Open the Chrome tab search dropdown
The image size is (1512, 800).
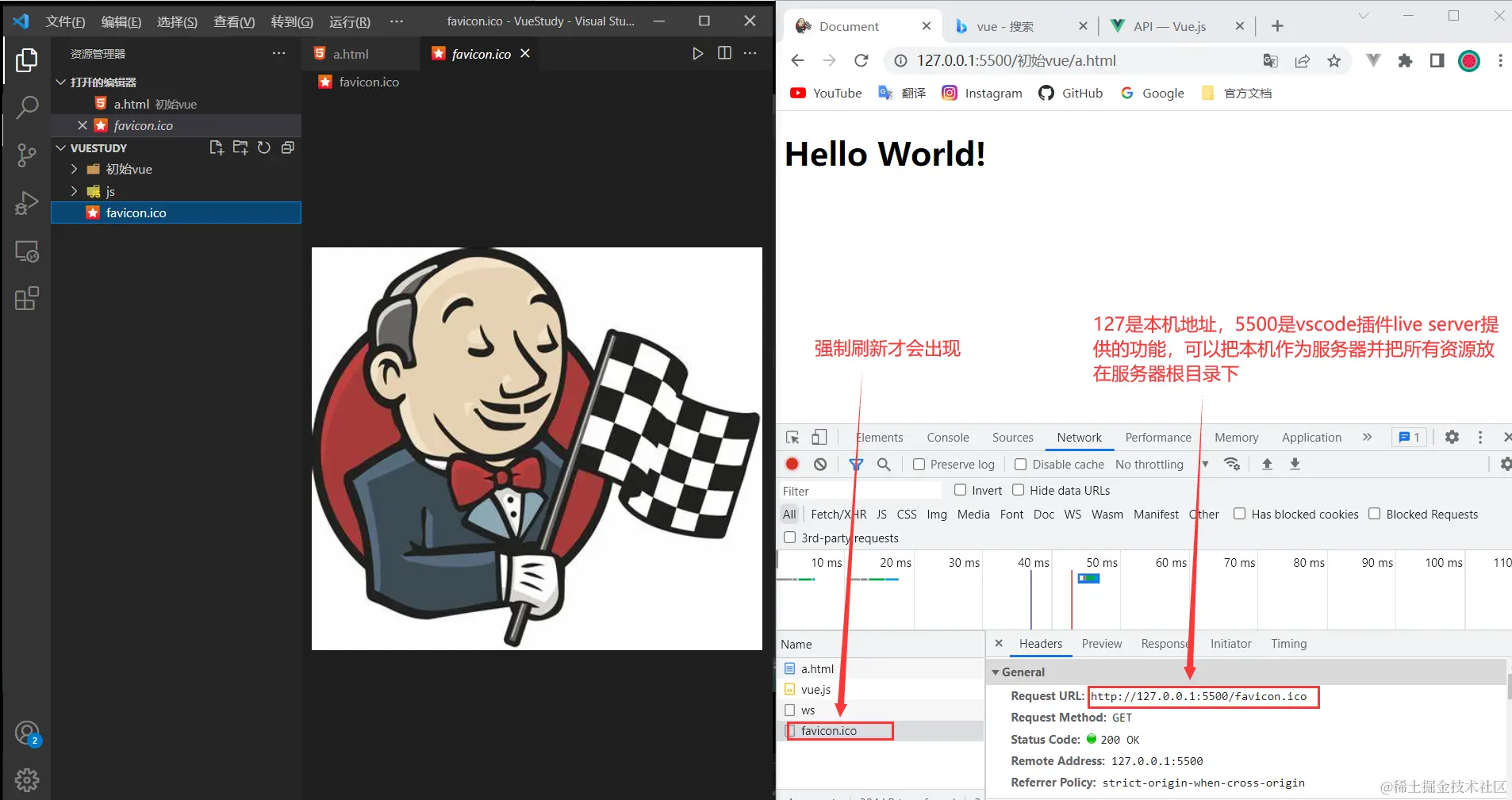pyautogui.click(x=1363, y=16)
